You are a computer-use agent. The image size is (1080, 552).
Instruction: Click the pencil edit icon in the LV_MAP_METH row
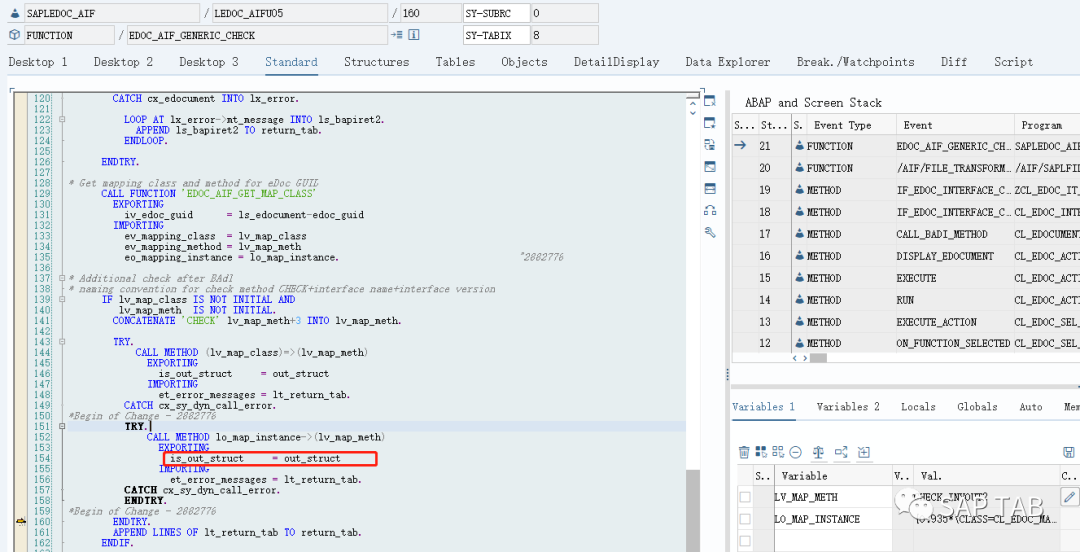coord(1069,496)
